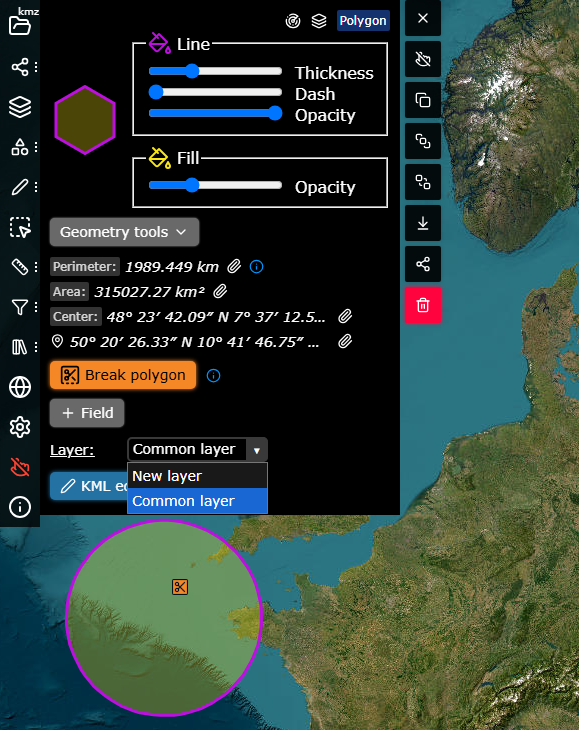Activate the dashed box selection tool
579x730 pixels.
click(20, 227)
